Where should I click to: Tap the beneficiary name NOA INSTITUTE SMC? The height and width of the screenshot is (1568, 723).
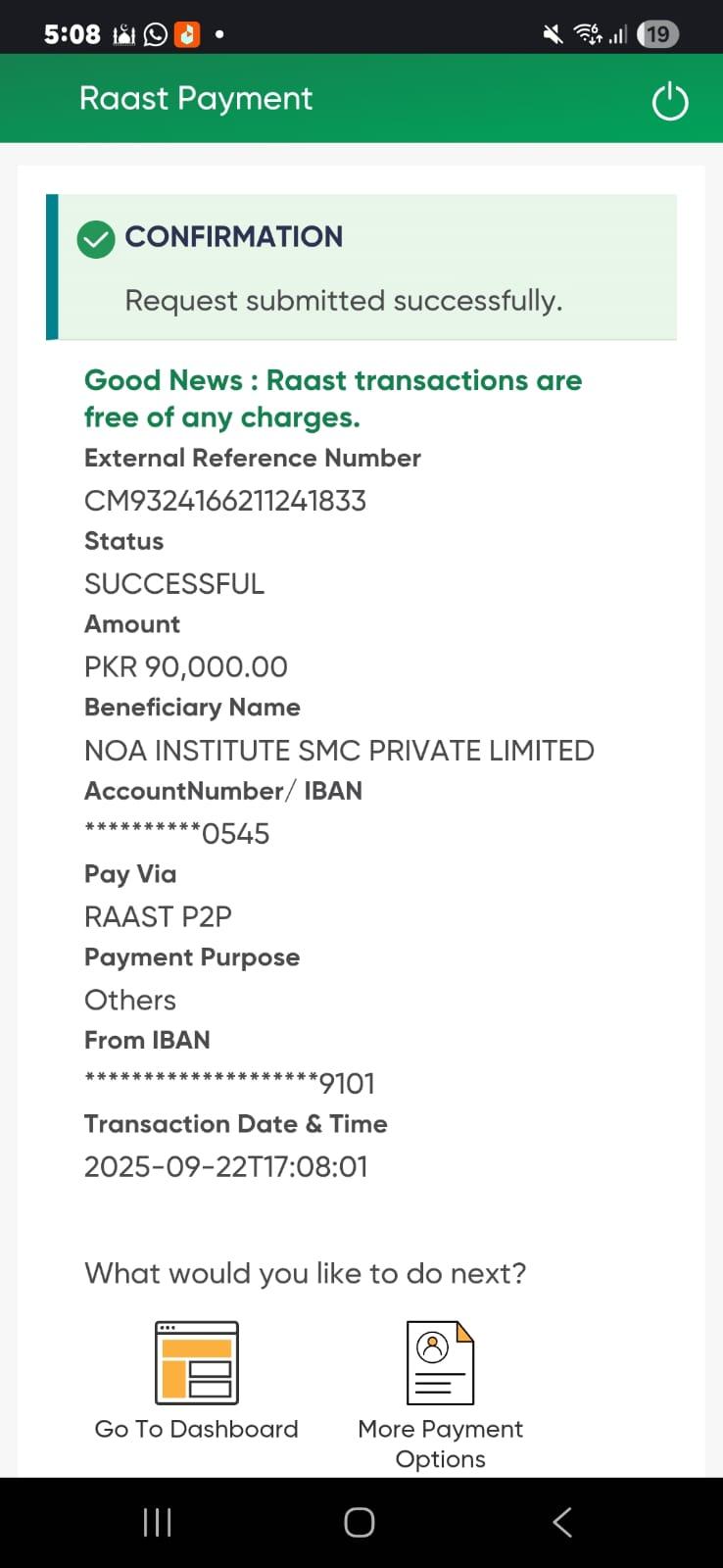coord(339,751)
